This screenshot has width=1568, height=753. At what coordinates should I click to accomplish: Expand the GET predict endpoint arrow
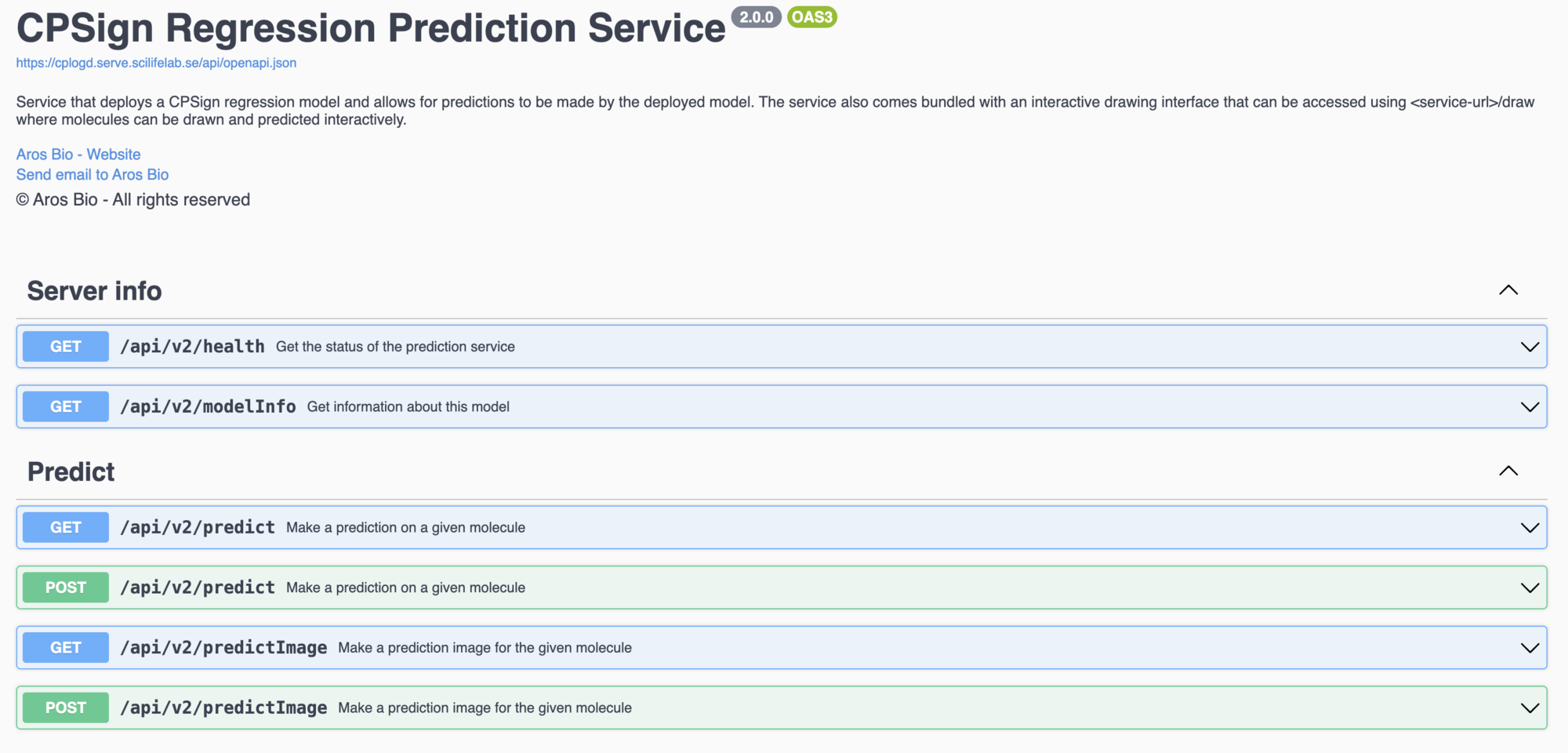pyautogui.click(x=1529, y=527)
